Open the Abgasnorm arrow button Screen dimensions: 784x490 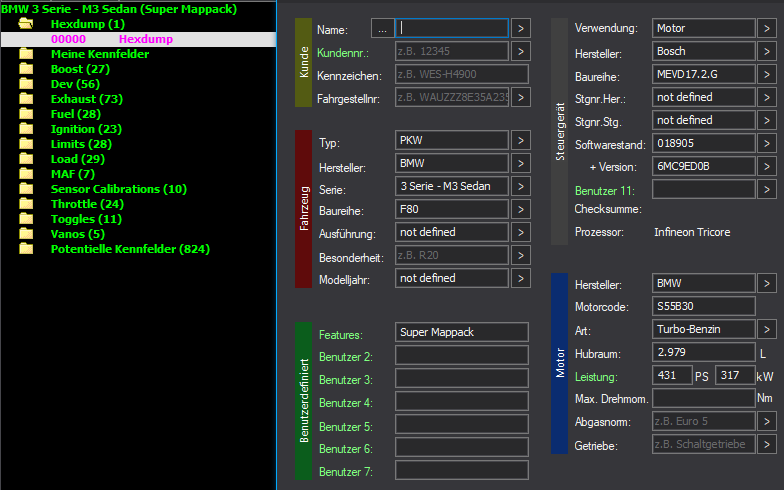click(766, 422)
